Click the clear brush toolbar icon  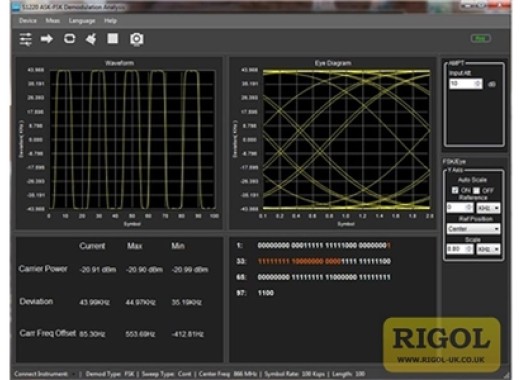(91, 39)
